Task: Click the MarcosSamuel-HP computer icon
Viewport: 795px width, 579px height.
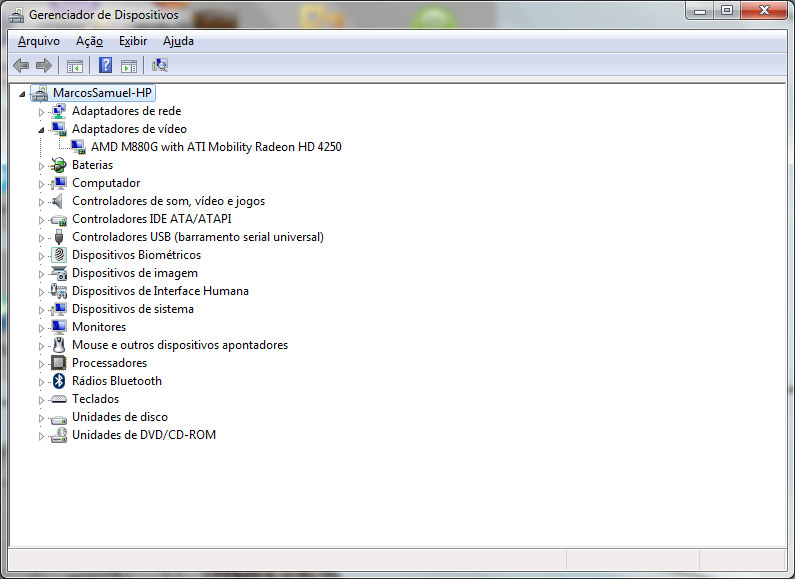Action: [x=40, y=93]
